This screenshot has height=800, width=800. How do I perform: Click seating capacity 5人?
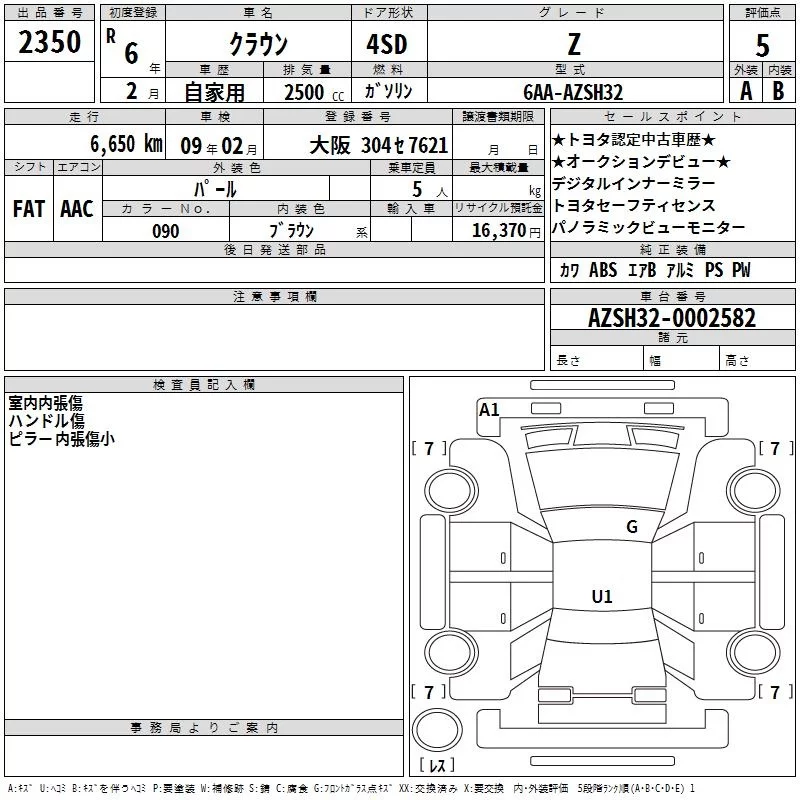[x=430, y=190]
